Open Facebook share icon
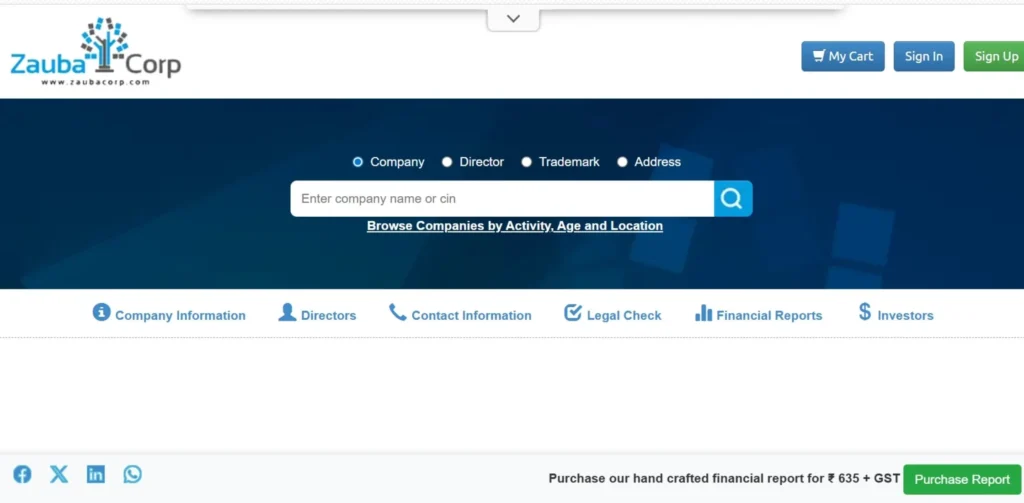Image resolution: width=1024 pixels, height=503 pixels. 22,474
